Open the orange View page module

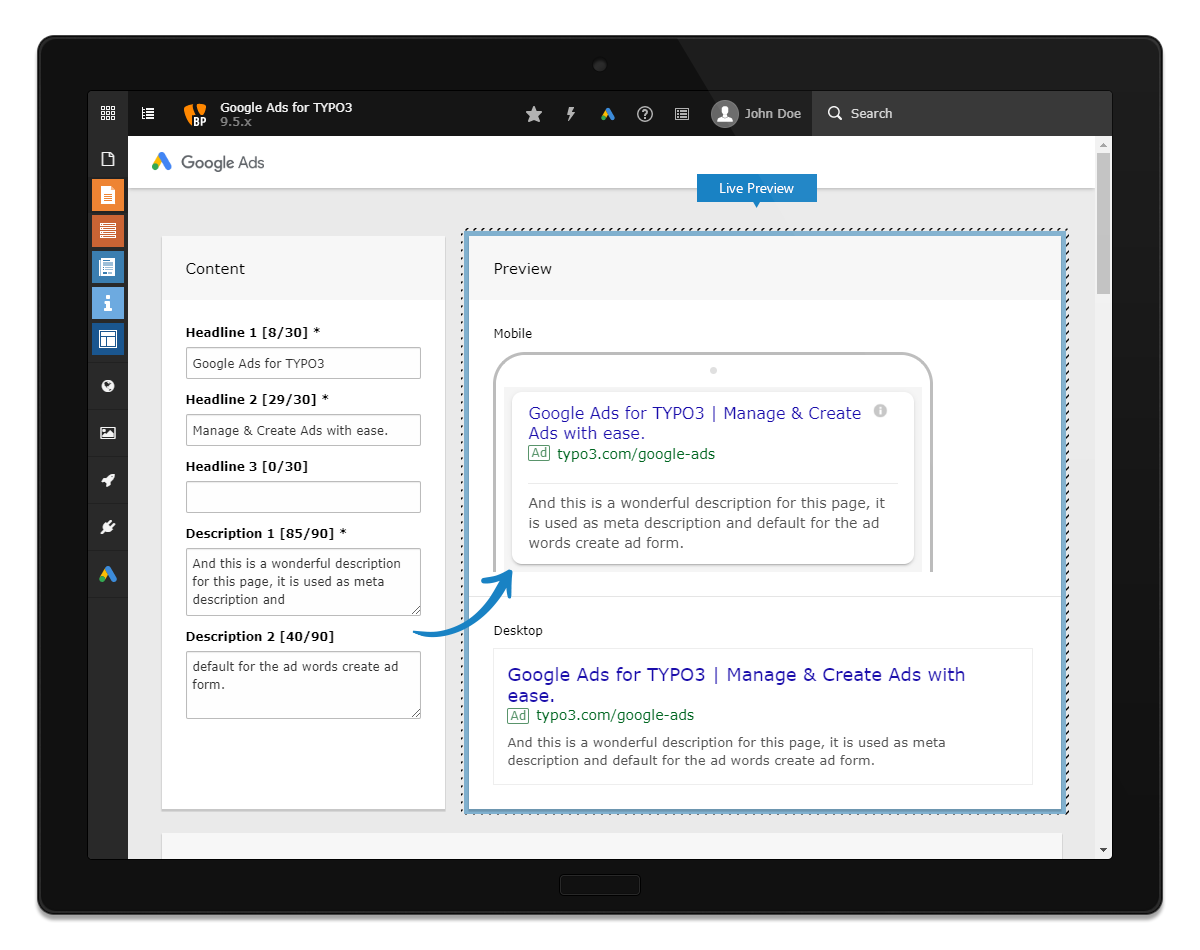coord(108,195)
